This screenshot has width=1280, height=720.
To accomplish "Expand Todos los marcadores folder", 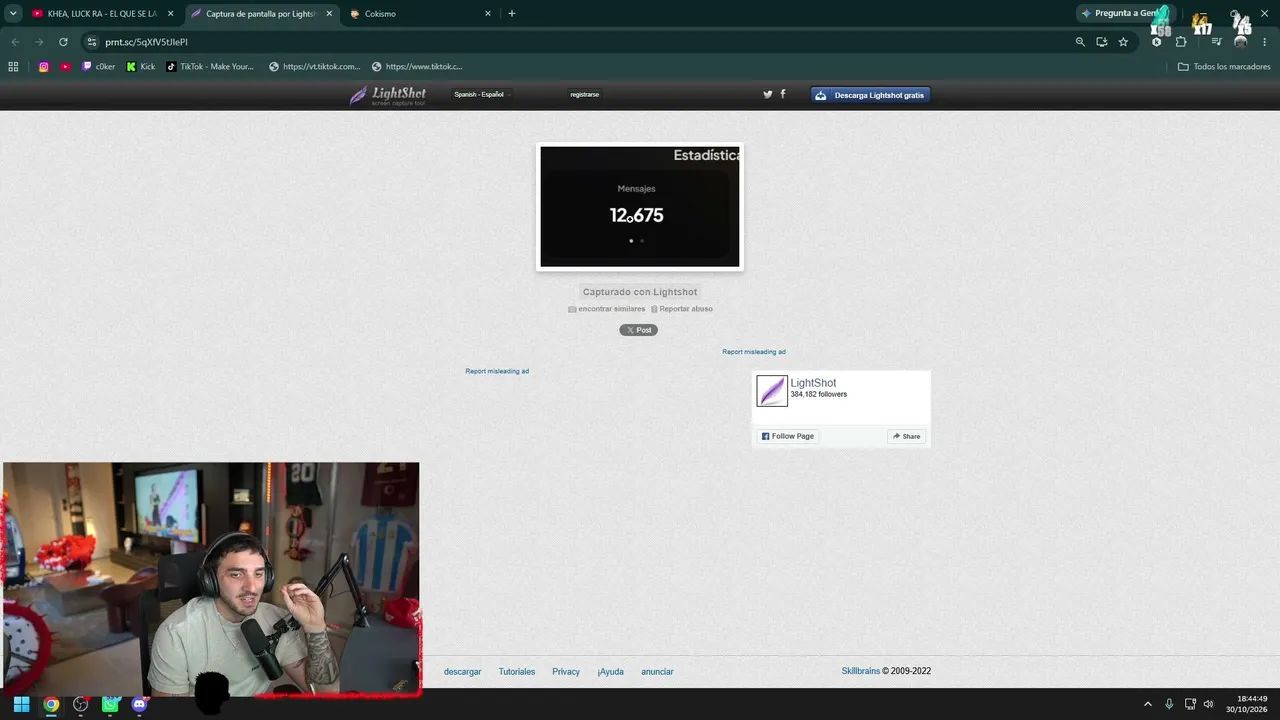I will [1224, 67].
